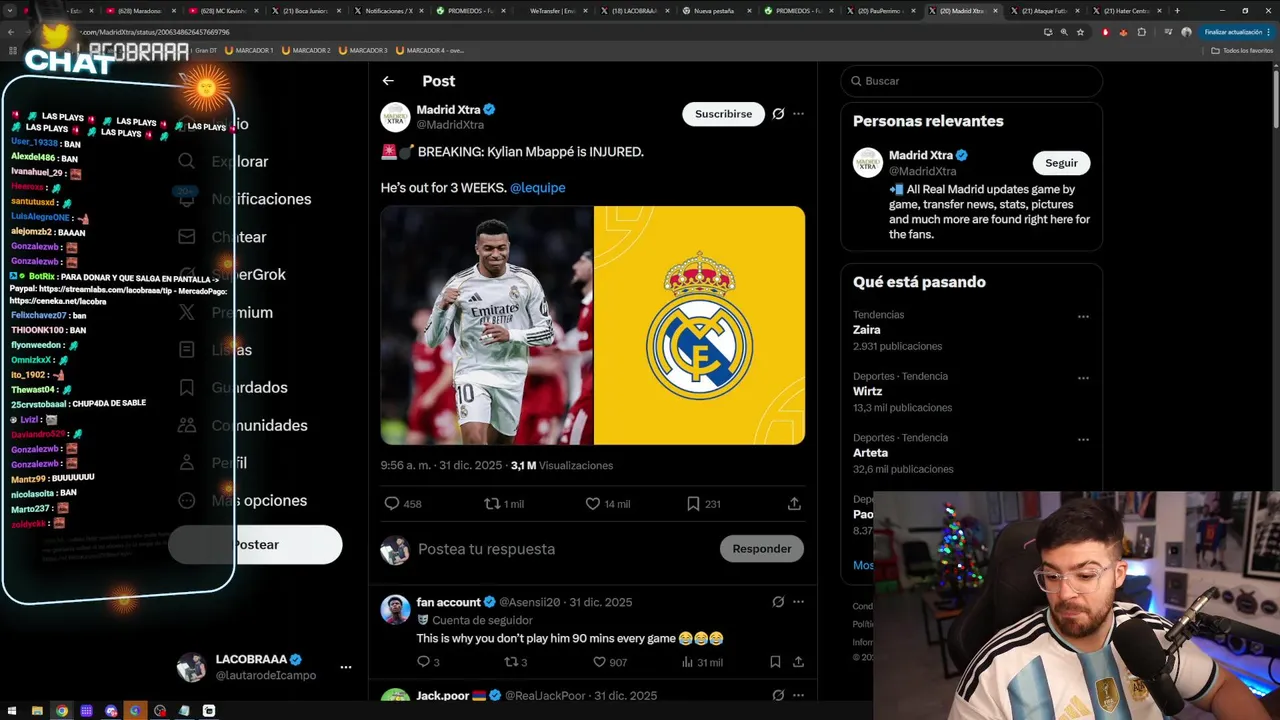Open the MARCADOR 1 bookmark
This screenshot has width=1280, height=720.
tap(249, 50)
